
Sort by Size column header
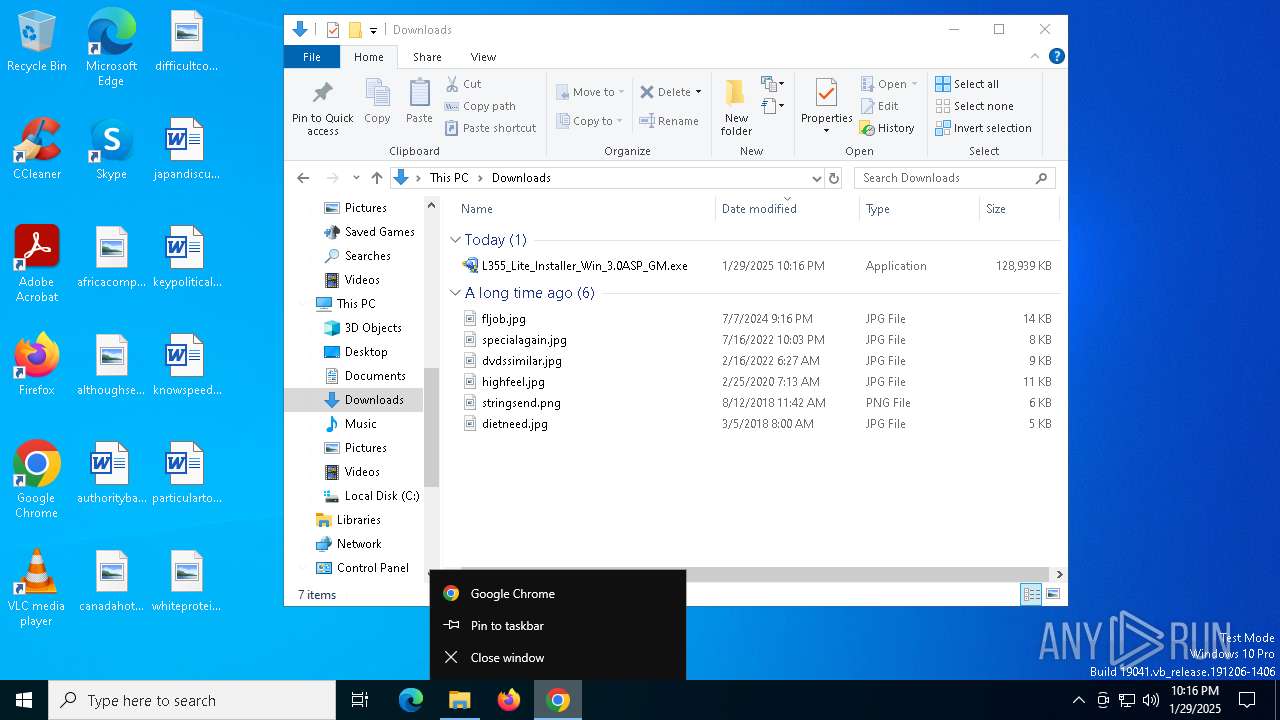click(1018, 209)
